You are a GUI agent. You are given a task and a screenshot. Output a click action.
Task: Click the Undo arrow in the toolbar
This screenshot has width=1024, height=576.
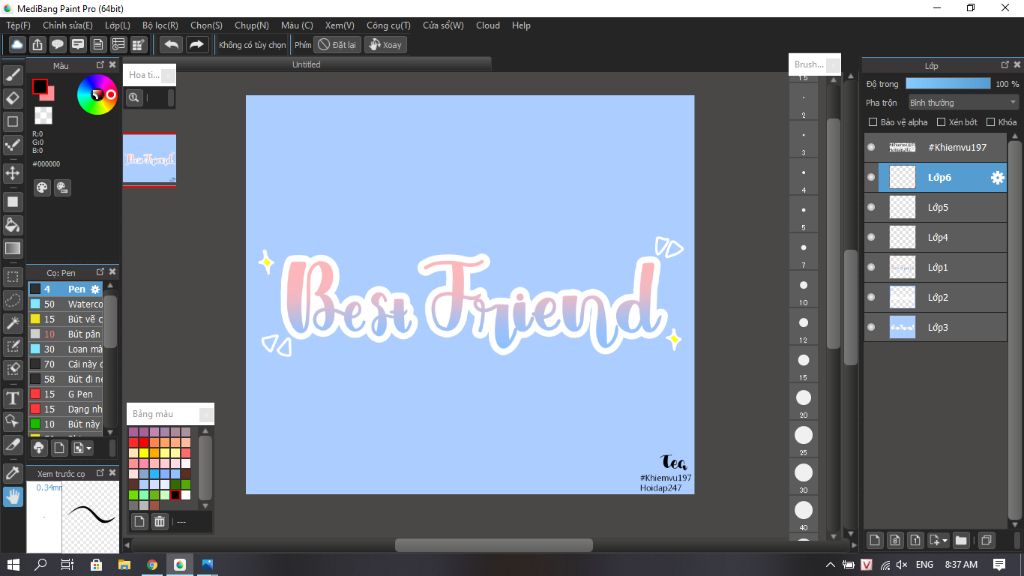pyautogui.click(x=171, y=44)
